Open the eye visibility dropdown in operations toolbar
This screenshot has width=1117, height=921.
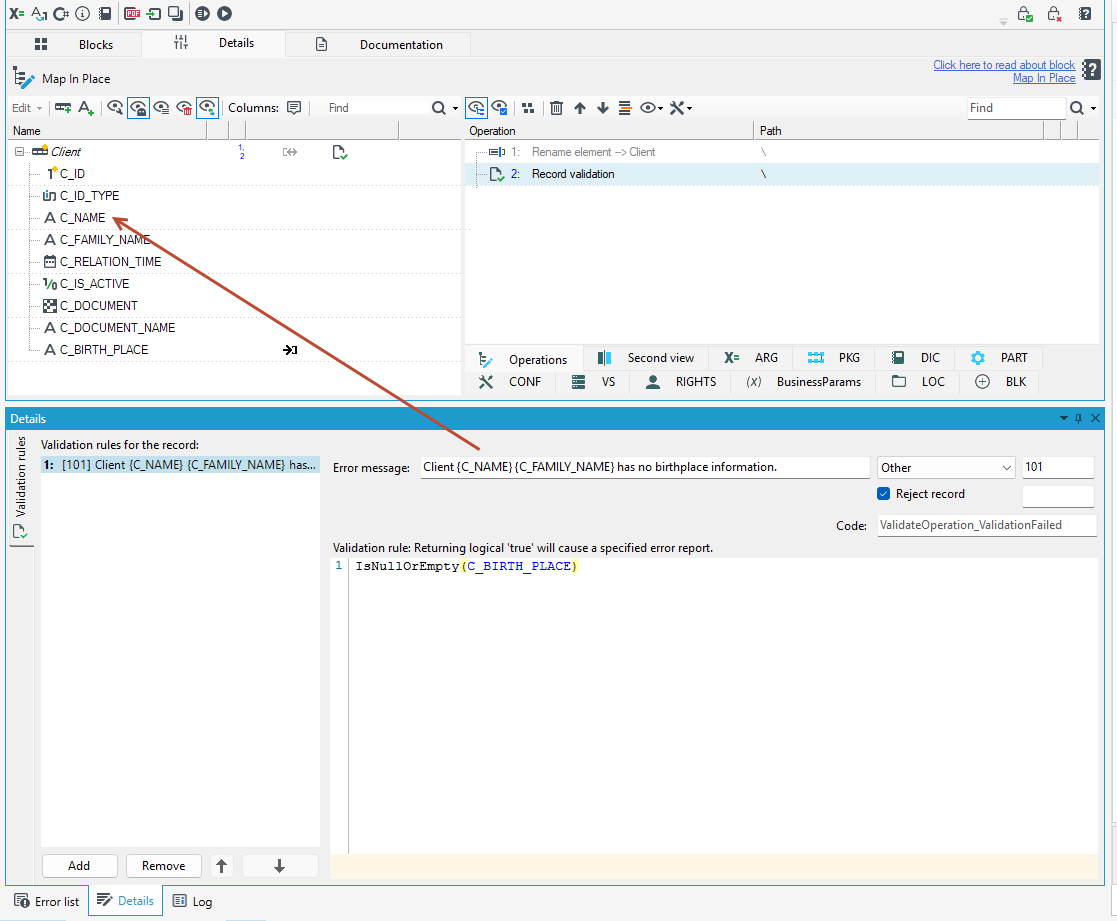click(x=651, y=108)
